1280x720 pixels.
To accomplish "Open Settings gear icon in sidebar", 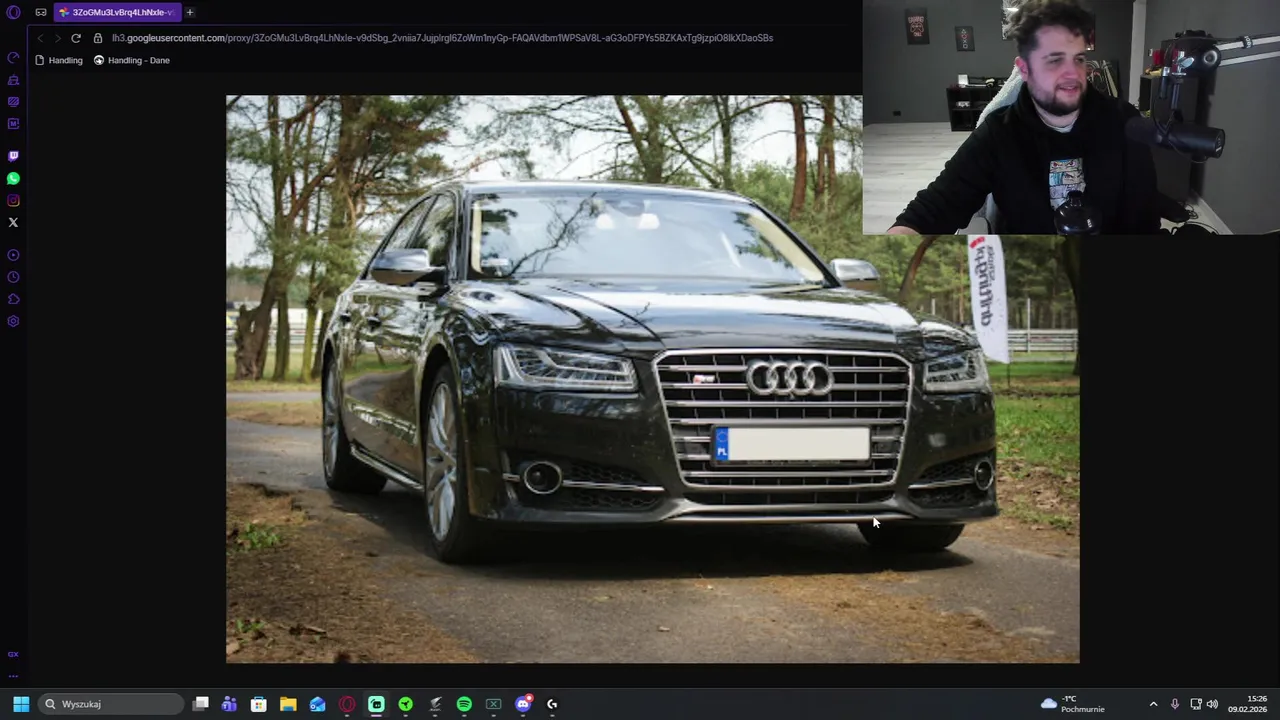I will click(x=13, y=321).
